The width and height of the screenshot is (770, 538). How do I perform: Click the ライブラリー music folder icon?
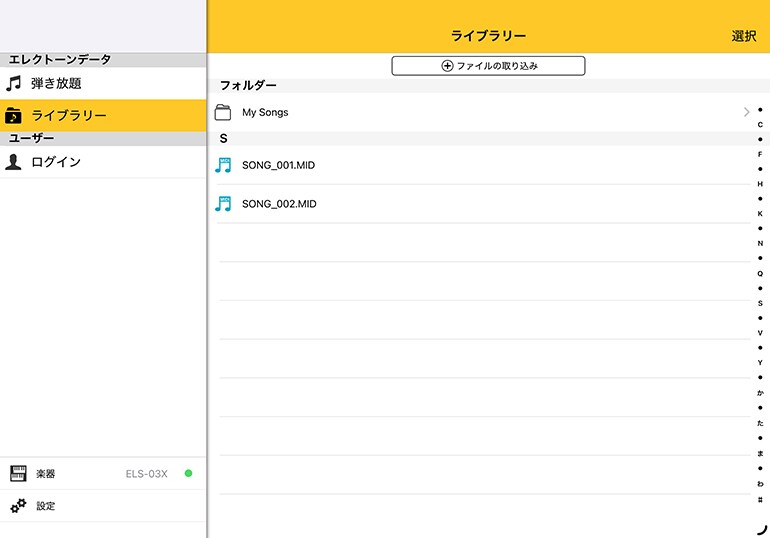coord(13,115)
